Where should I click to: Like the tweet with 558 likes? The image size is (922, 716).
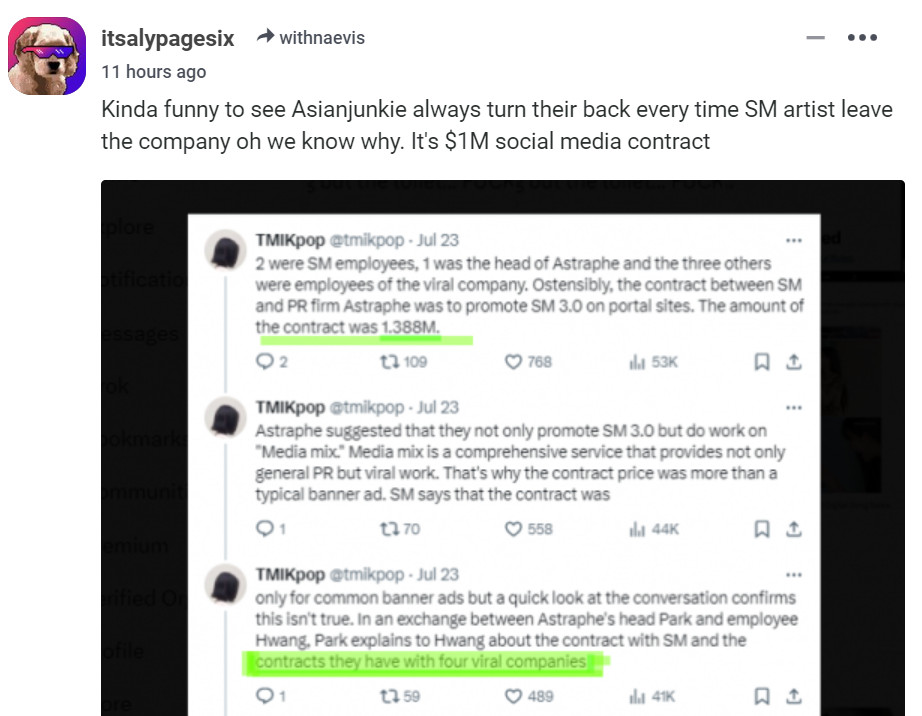pos(513,529)
